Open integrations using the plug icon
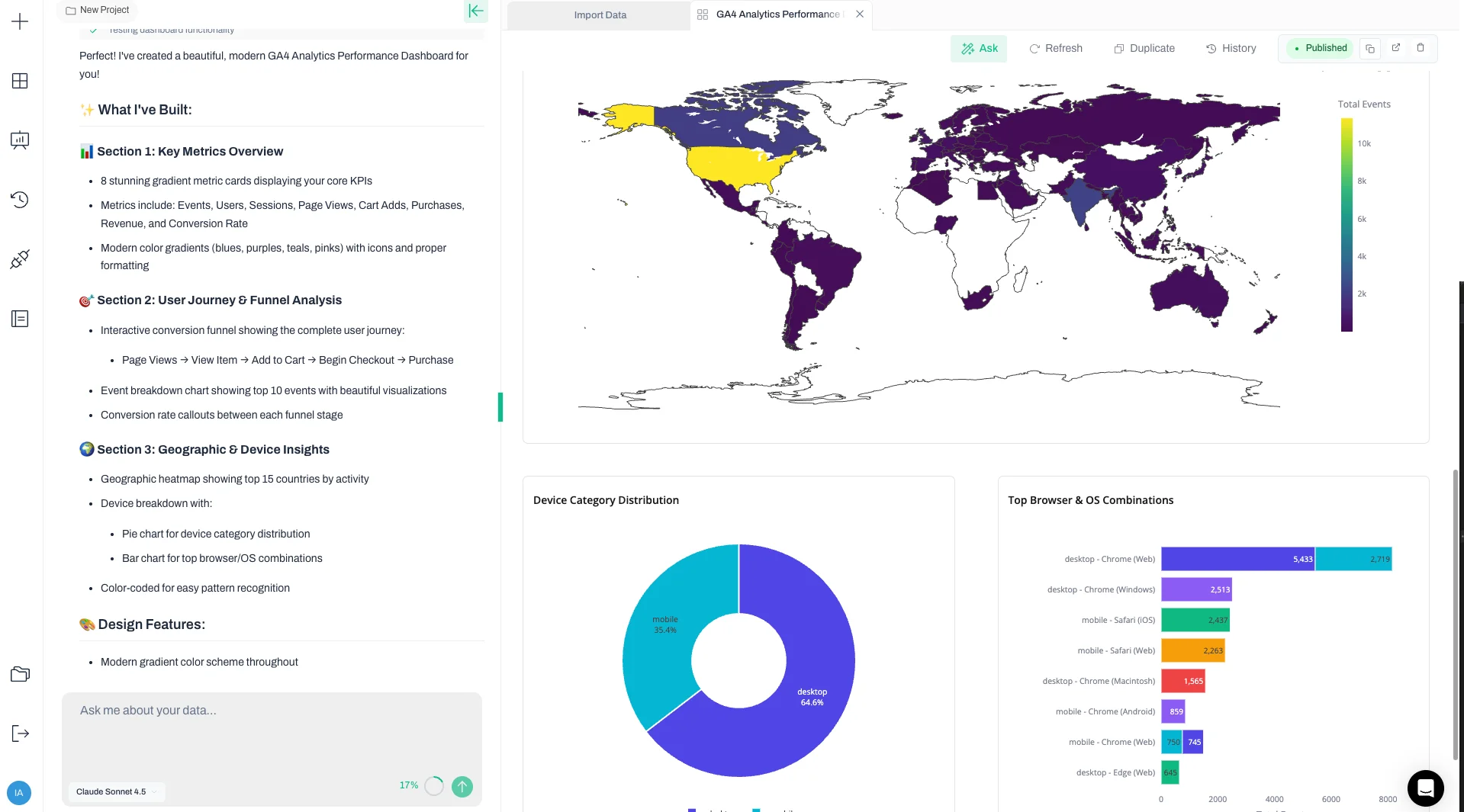1464x812 pixels. click(x=19, y=259)
